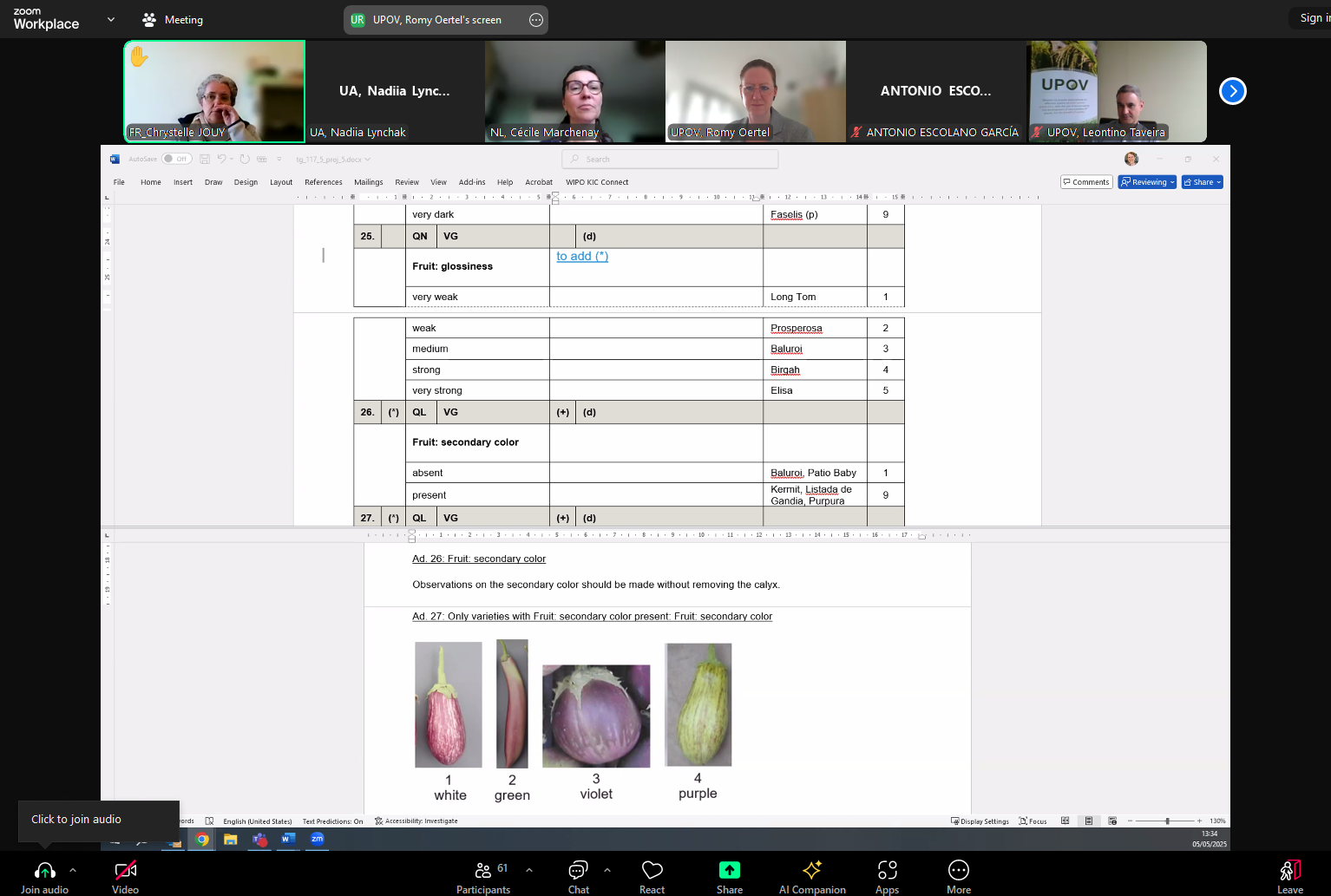Open the Apps panel
The width and height of the screenshot is (1331, 896).
(887, 871)
